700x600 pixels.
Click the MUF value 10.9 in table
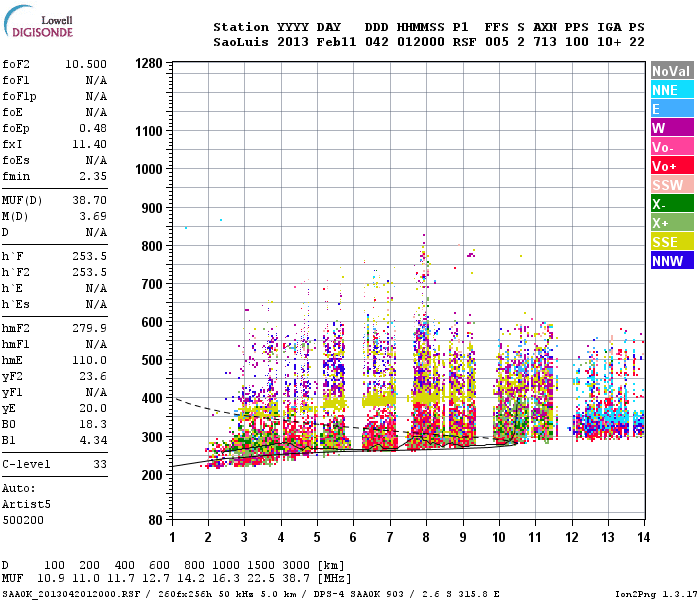point(50,579)
